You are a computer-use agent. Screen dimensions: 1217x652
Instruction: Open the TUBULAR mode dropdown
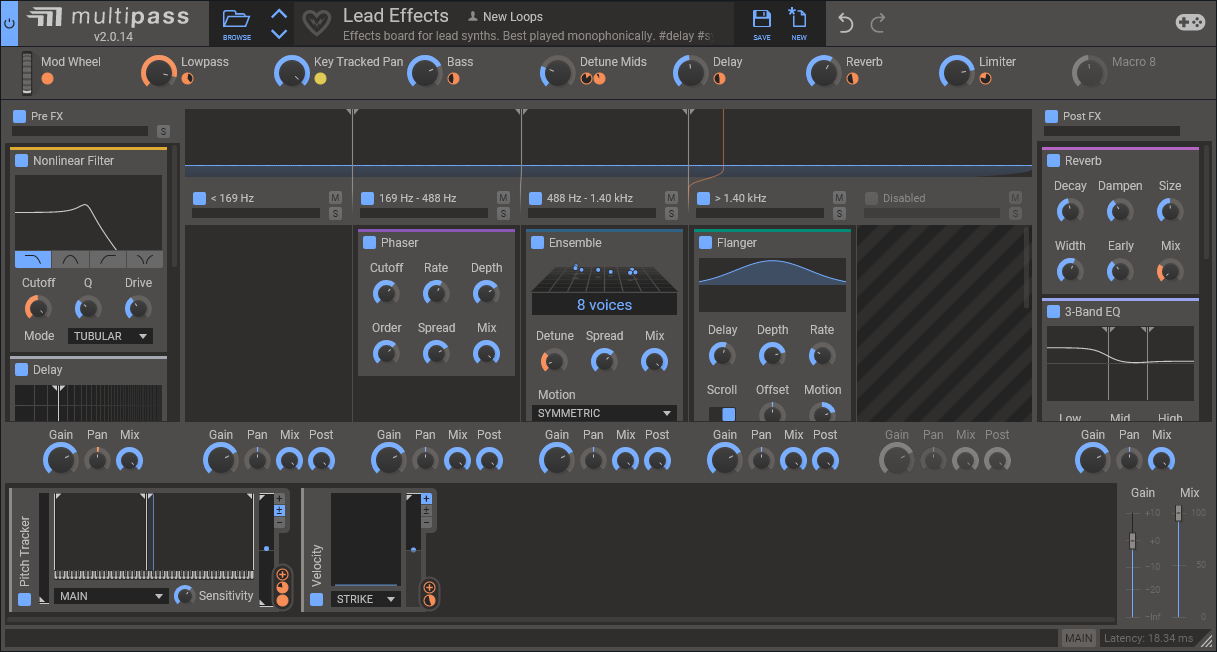pos(110,336)
